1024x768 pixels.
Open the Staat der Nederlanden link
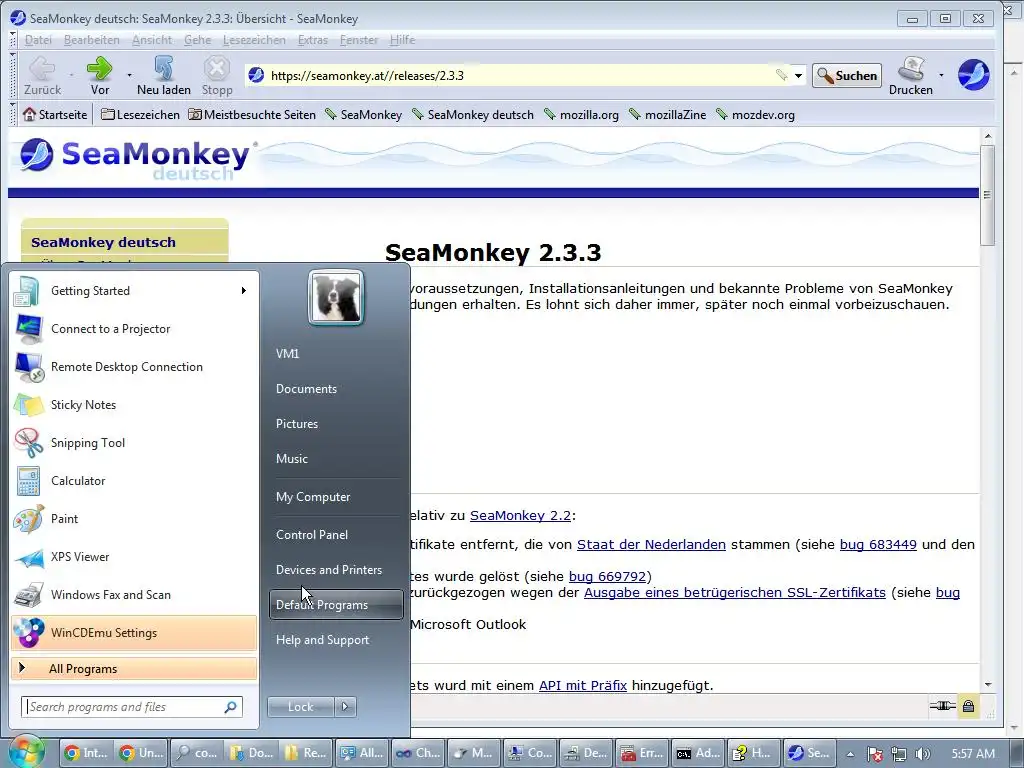[651, 544]
